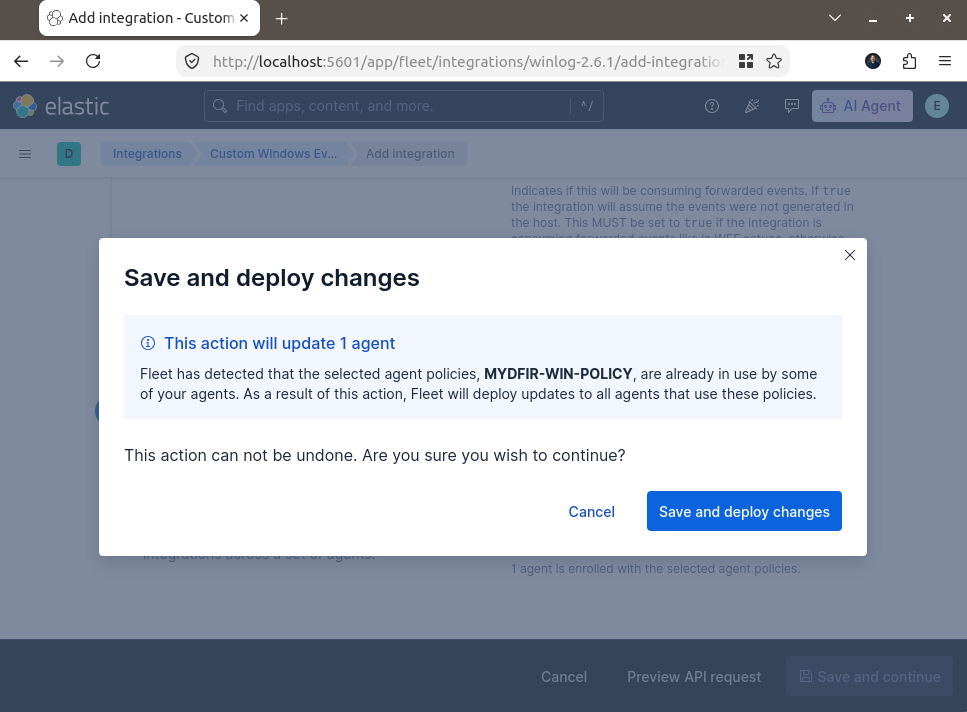List all tabs dropdown arrow

pyautogui.click(x=835, y=18)
